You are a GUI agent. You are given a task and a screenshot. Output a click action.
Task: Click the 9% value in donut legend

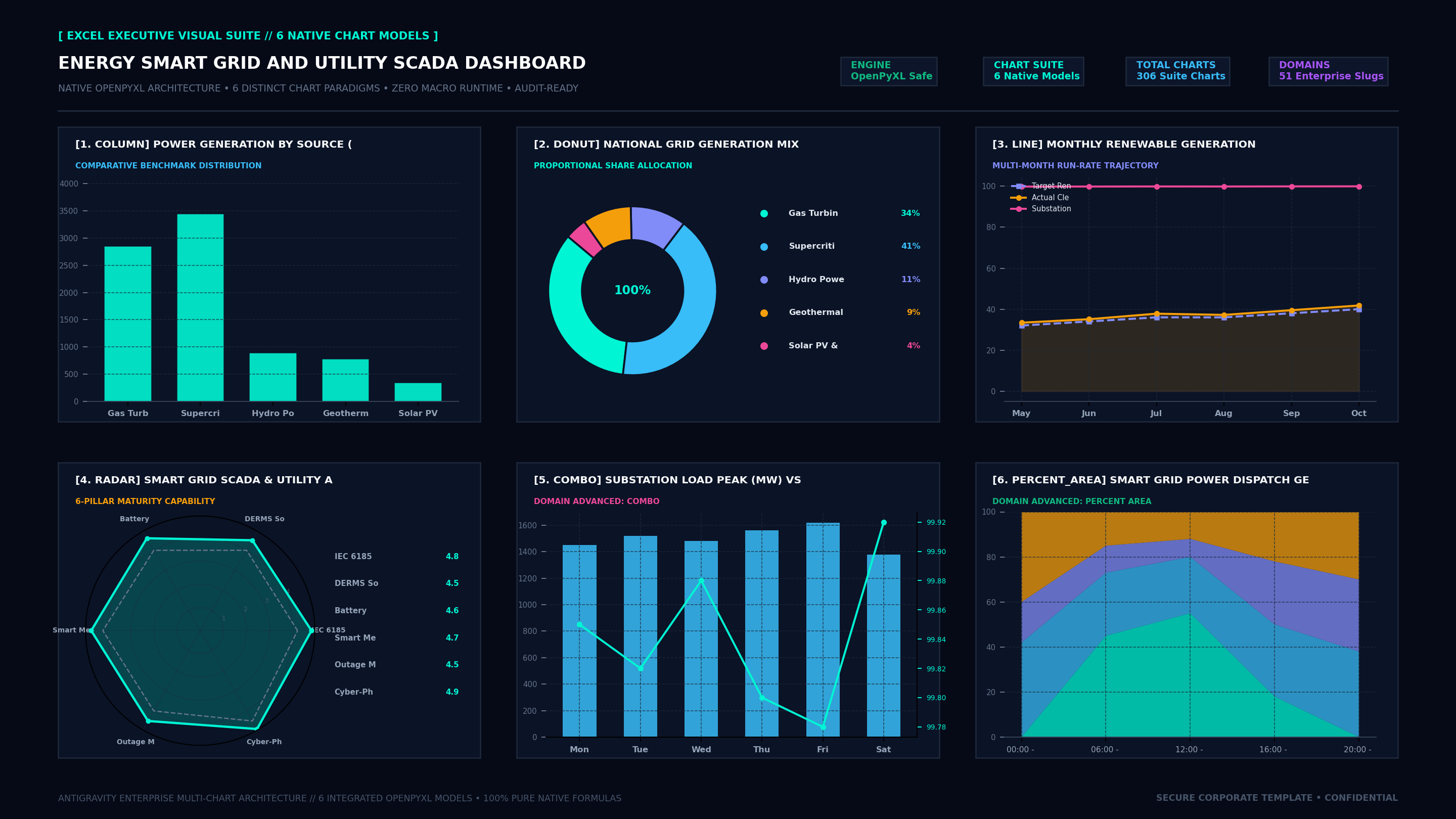click(914, 312)
